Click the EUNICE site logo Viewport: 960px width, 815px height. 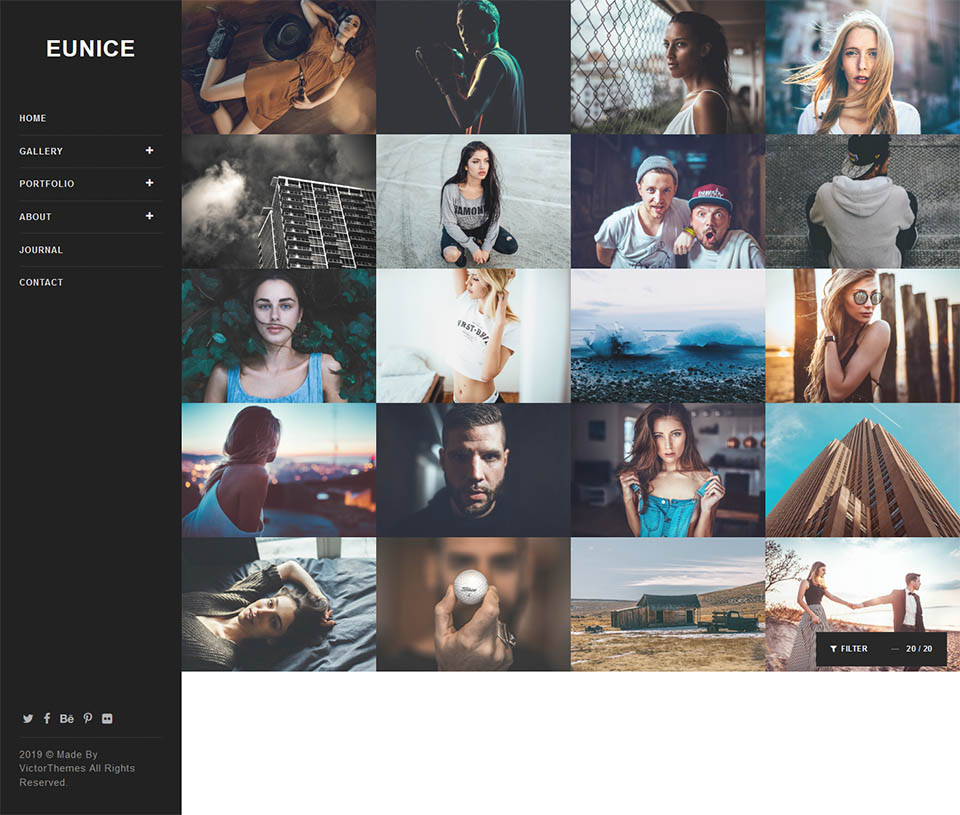tap(90, 49)
